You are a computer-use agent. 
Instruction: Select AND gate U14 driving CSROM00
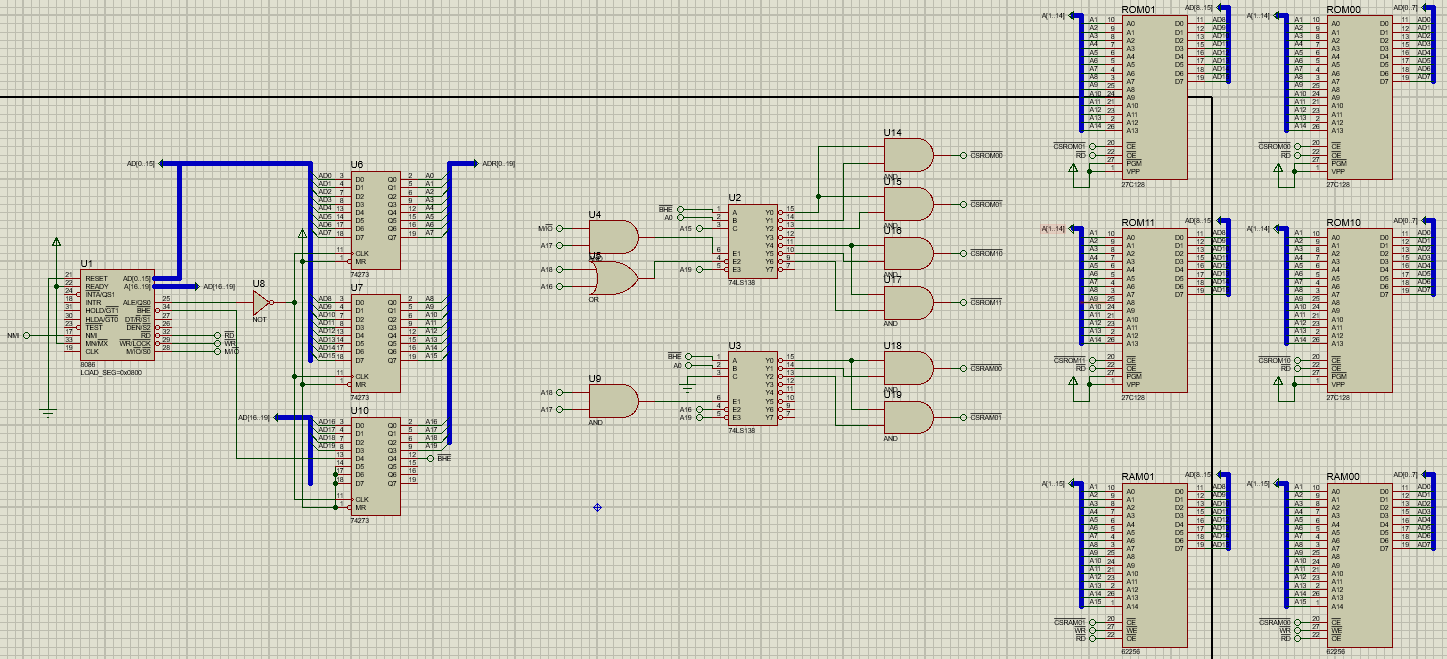907,155
